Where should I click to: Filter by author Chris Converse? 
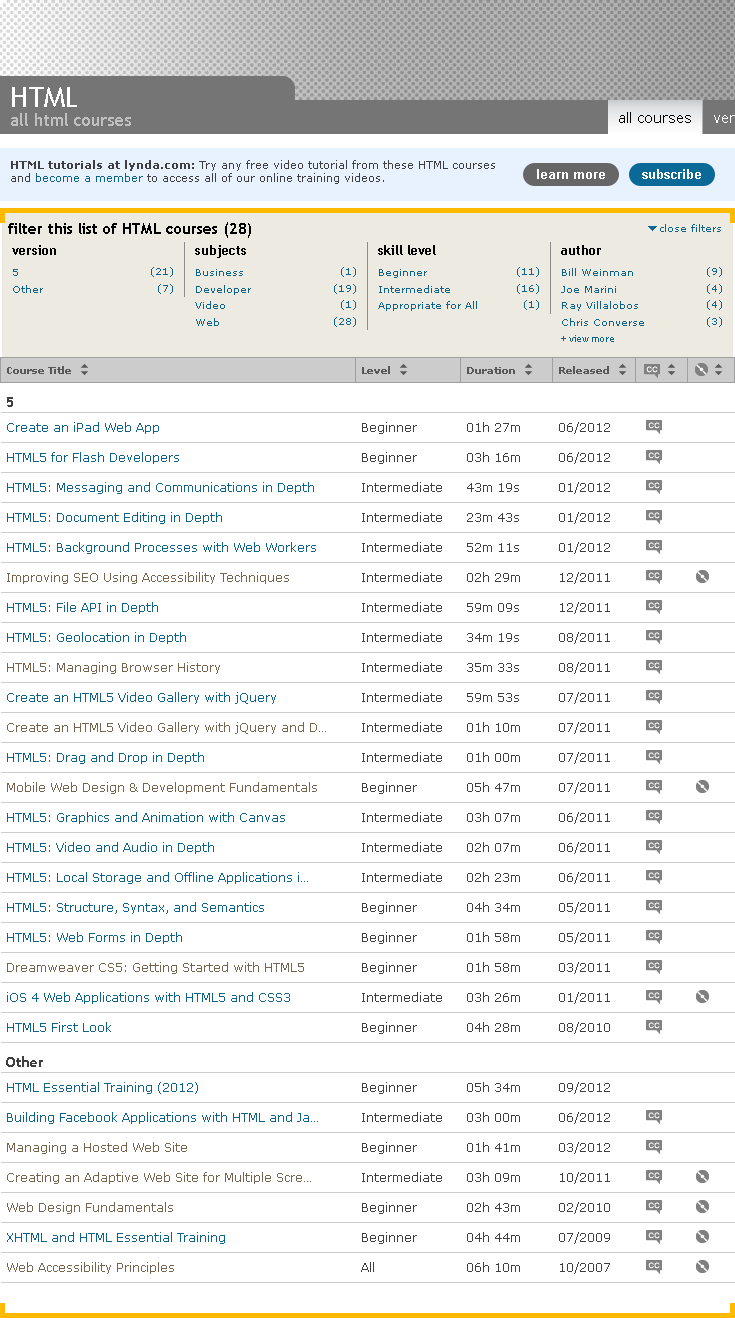point(603,322)
